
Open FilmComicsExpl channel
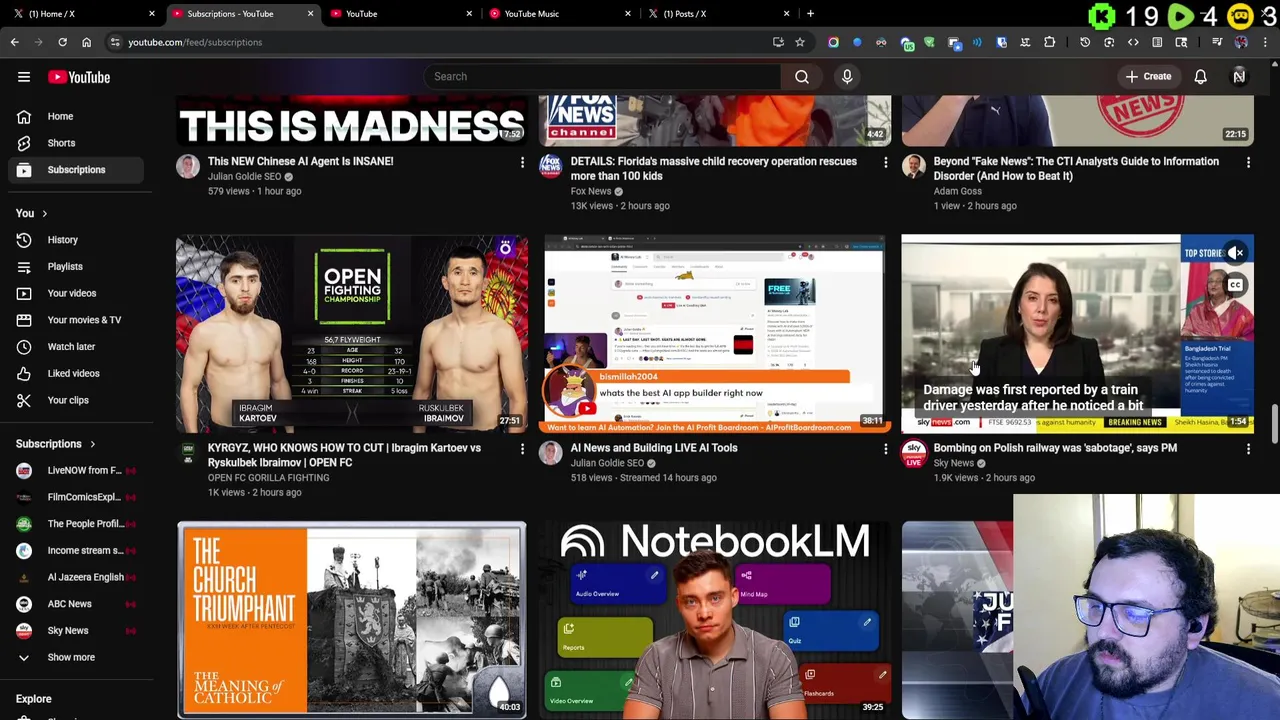(76, 497)
